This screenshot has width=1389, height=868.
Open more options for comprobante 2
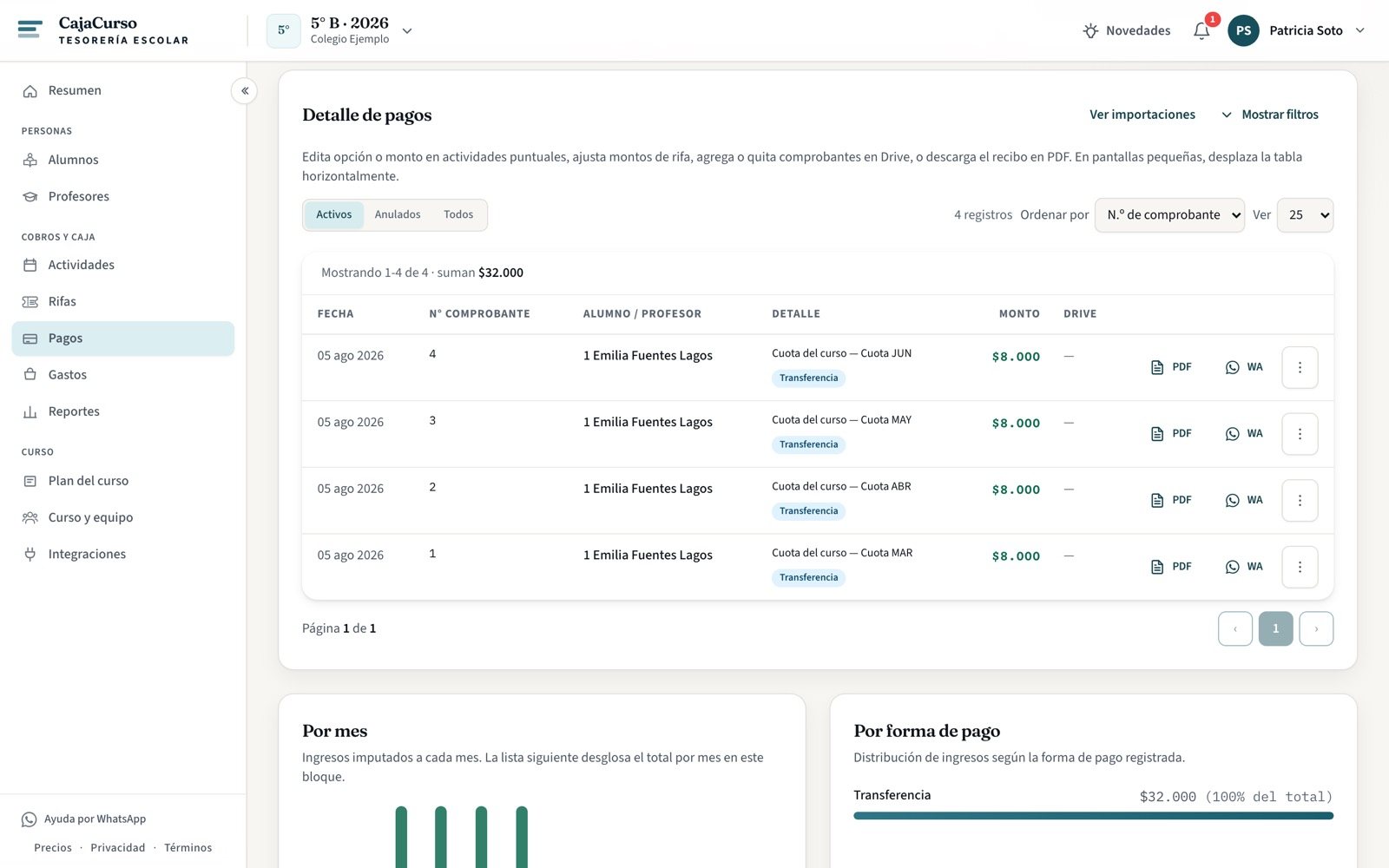tap(1300, 500)
